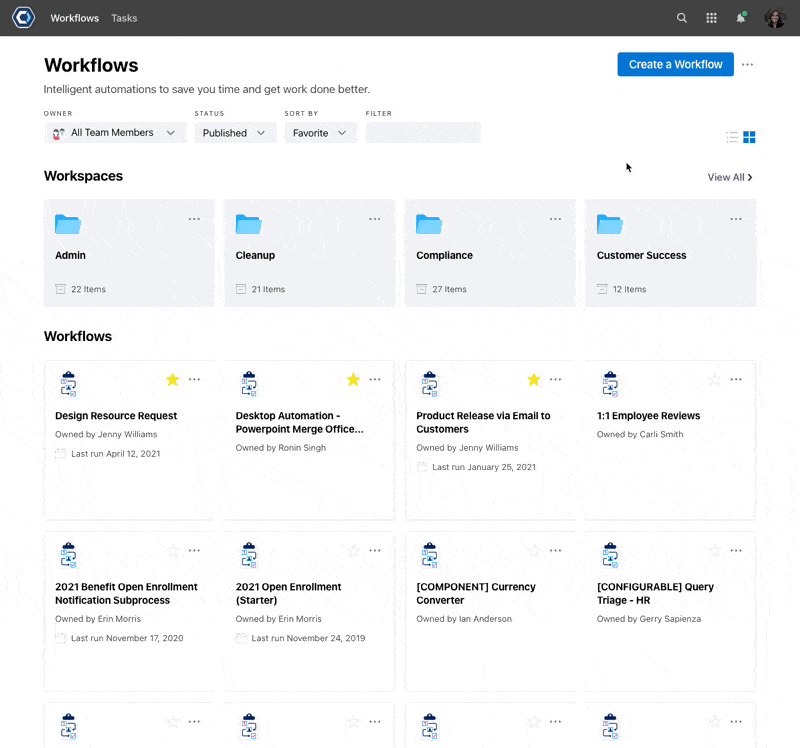The height and width of the screenshot is (748, 800).
Task: Click 'Owned by Ronin Singh' text
Action: point(281,447)
